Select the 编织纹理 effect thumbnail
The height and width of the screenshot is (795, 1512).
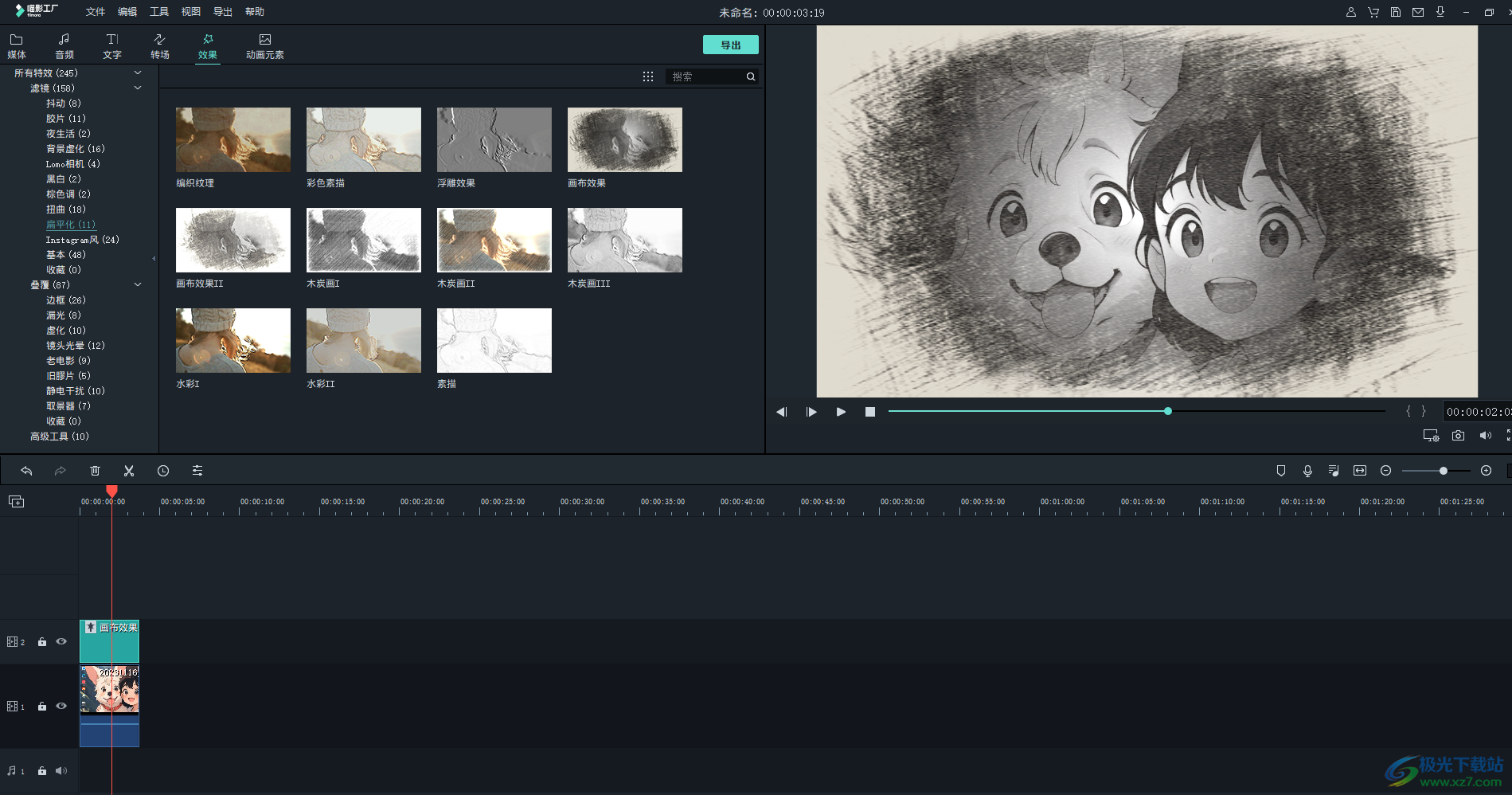pos(233,139)
